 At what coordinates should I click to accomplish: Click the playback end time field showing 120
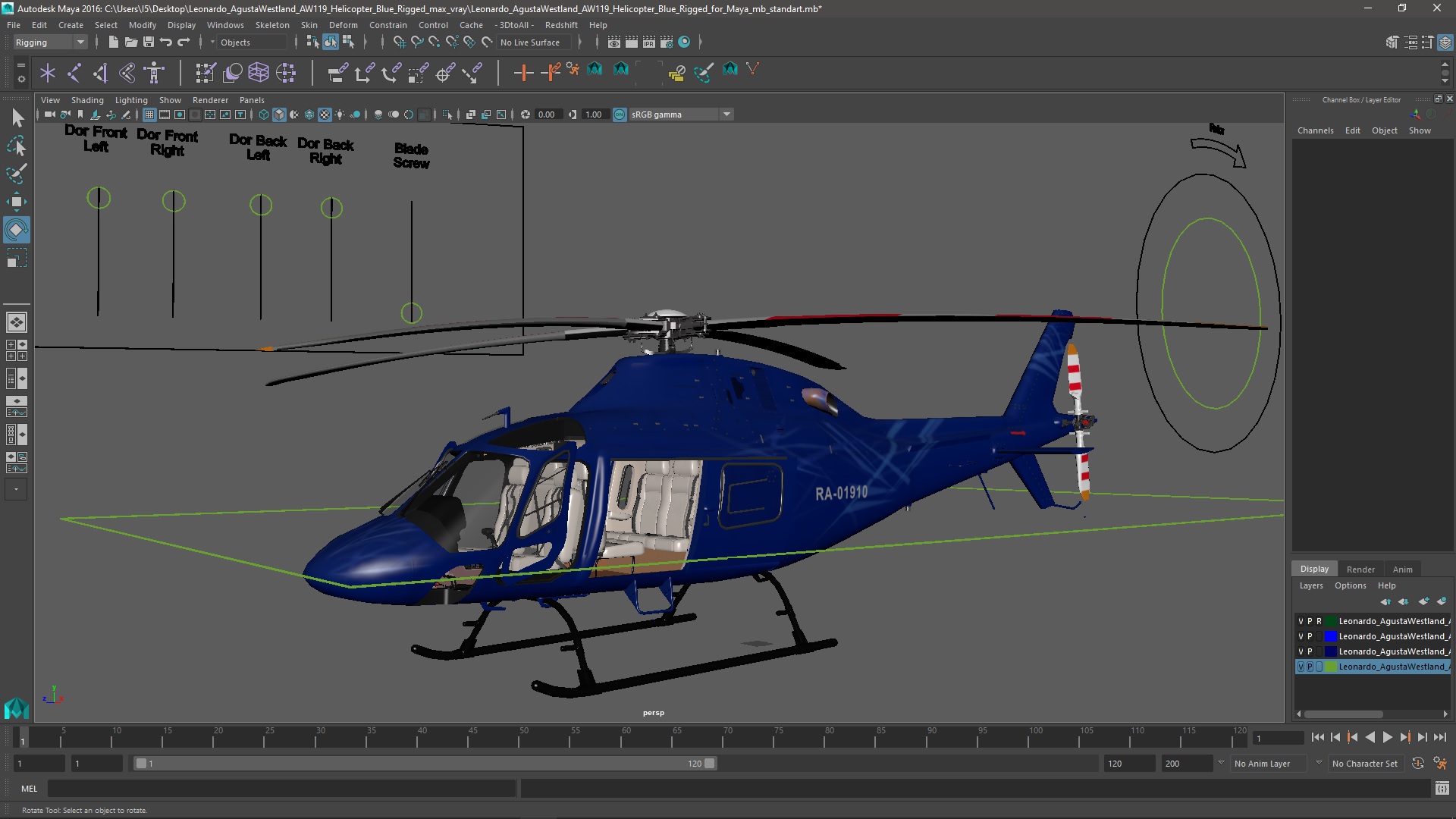tap(1128, 764)
